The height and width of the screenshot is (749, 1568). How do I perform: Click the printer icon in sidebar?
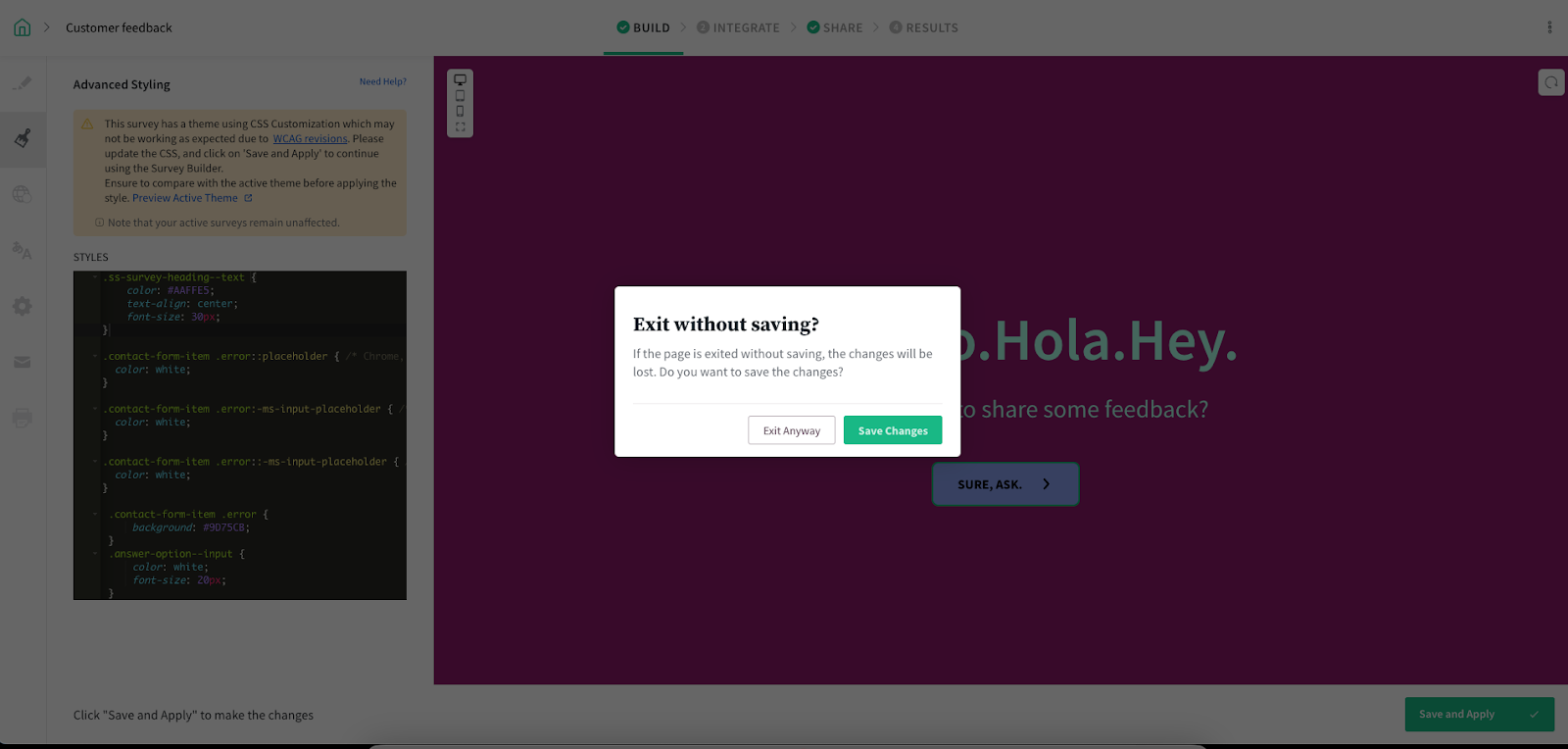(23, 419)
